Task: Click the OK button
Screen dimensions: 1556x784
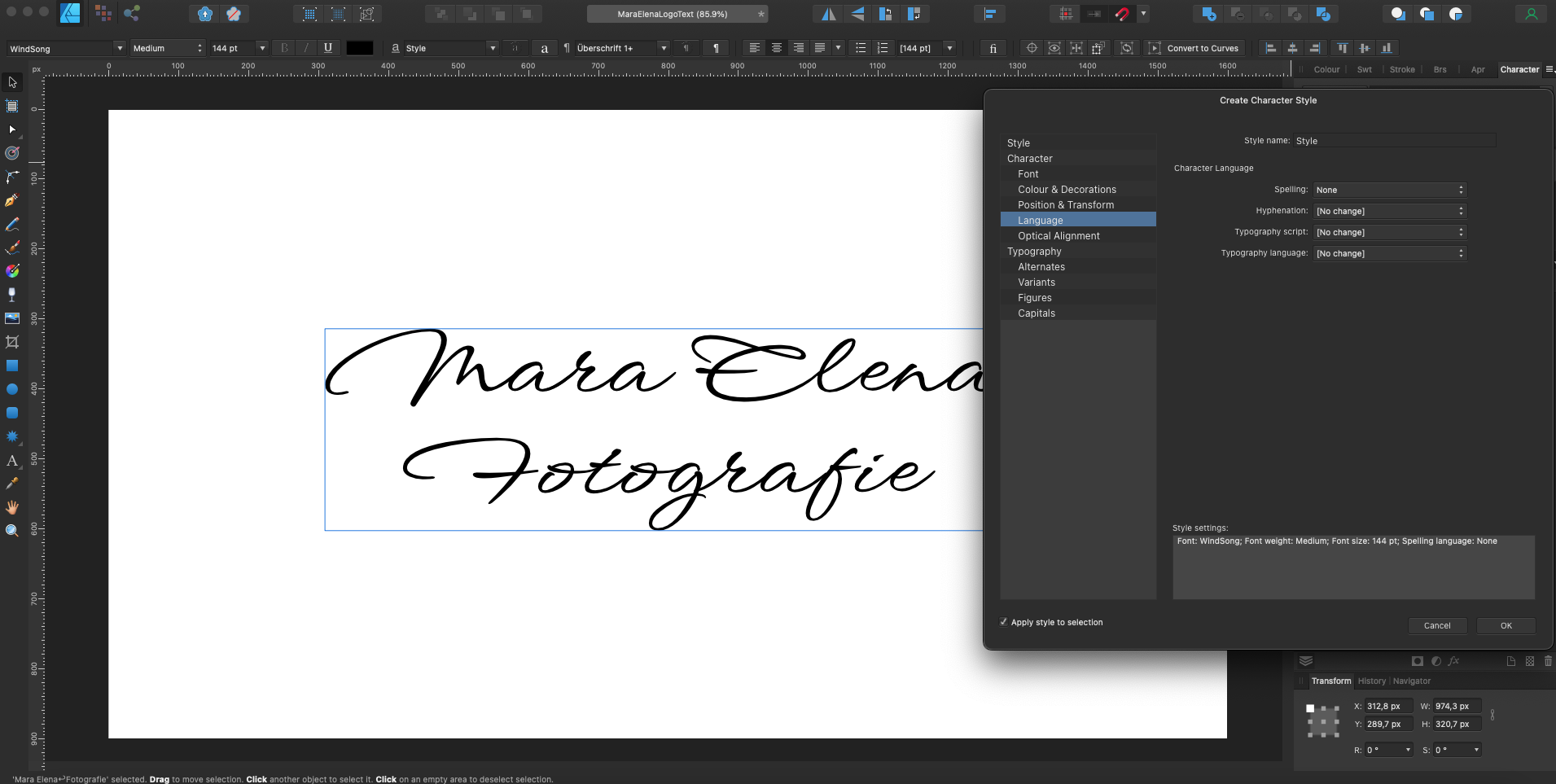Action: (x=1506, y=625)
